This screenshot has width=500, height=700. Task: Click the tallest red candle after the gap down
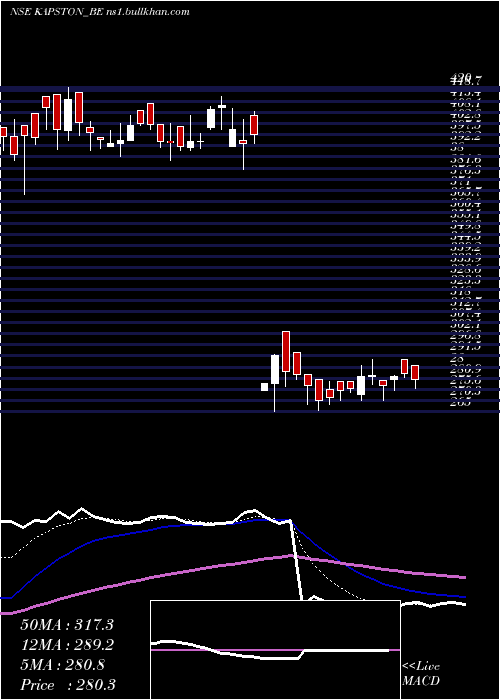tap(286, 351)
